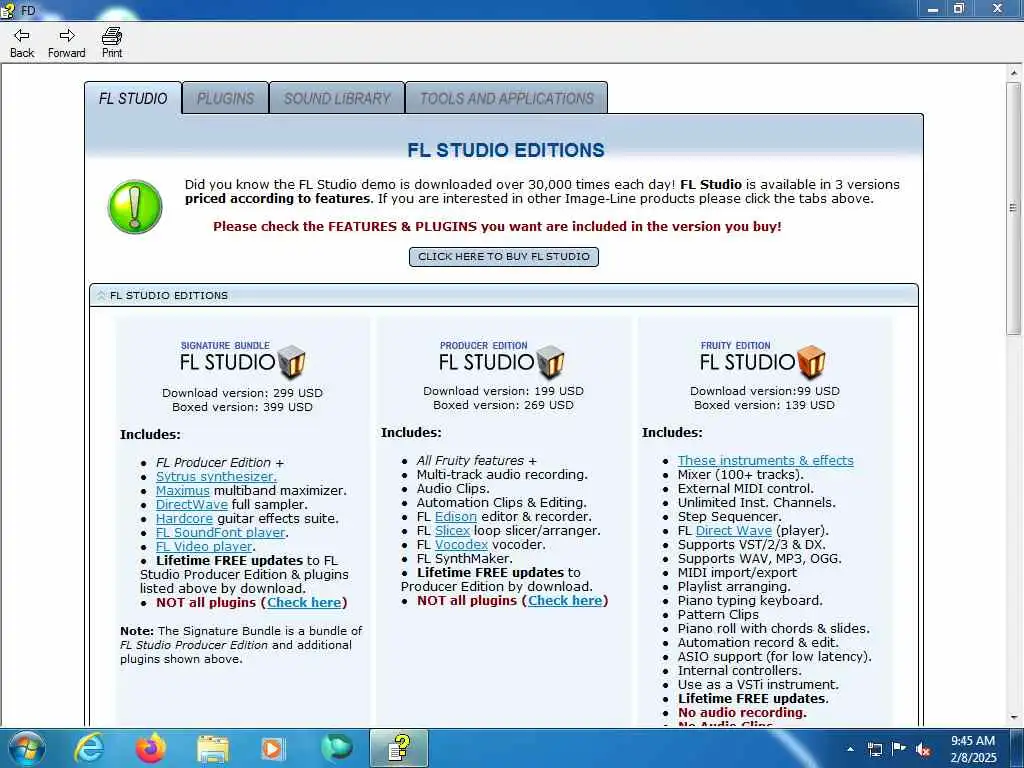Click the 'Multi-track audio recording.' list item
Image resolution: width=1024 pixels, height=768 pixels.
point(502,475)
